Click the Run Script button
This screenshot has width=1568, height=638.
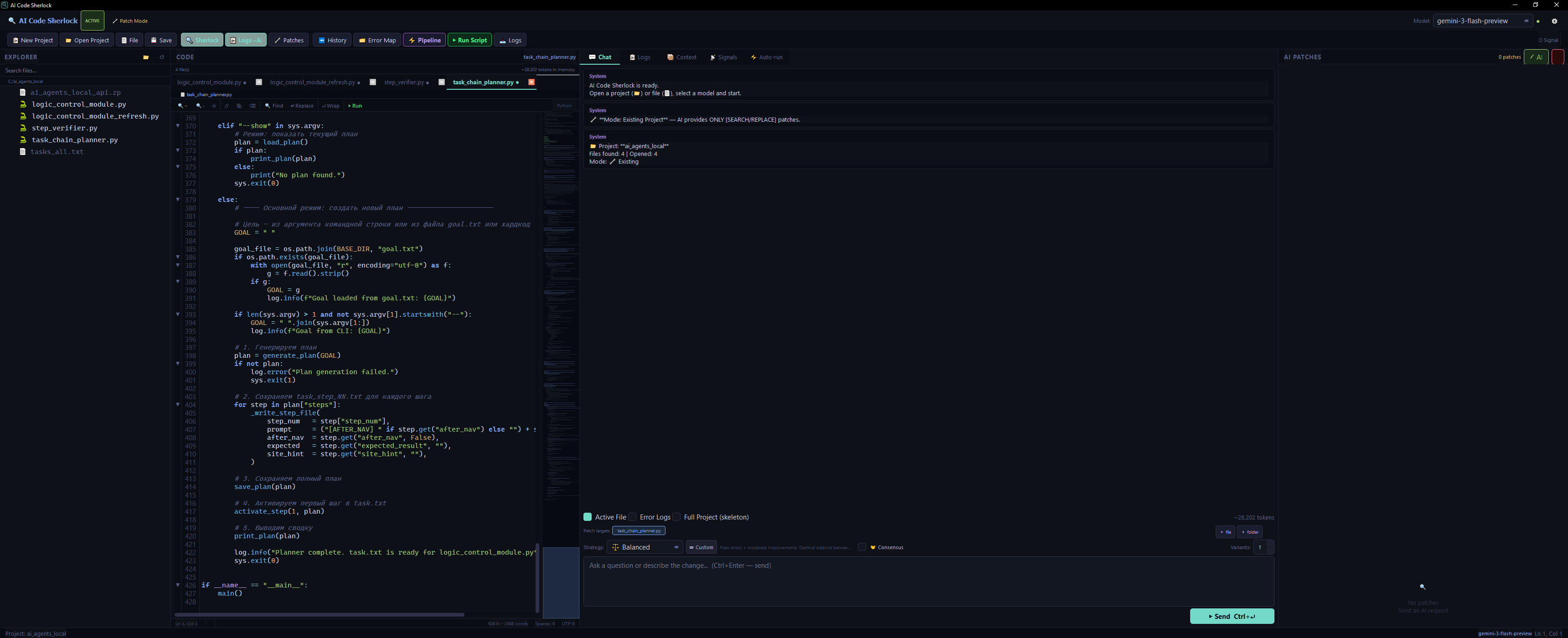tap(469, 40)
